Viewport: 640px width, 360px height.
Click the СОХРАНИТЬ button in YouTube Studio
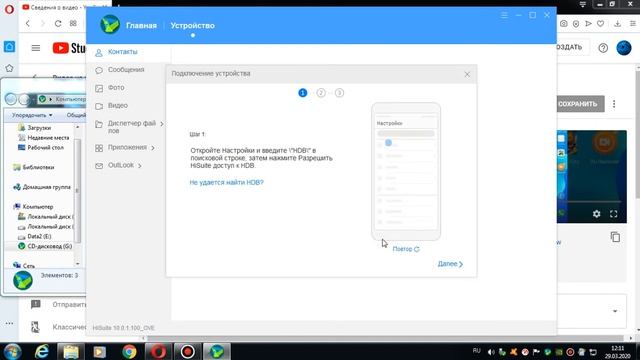(580, 104)
